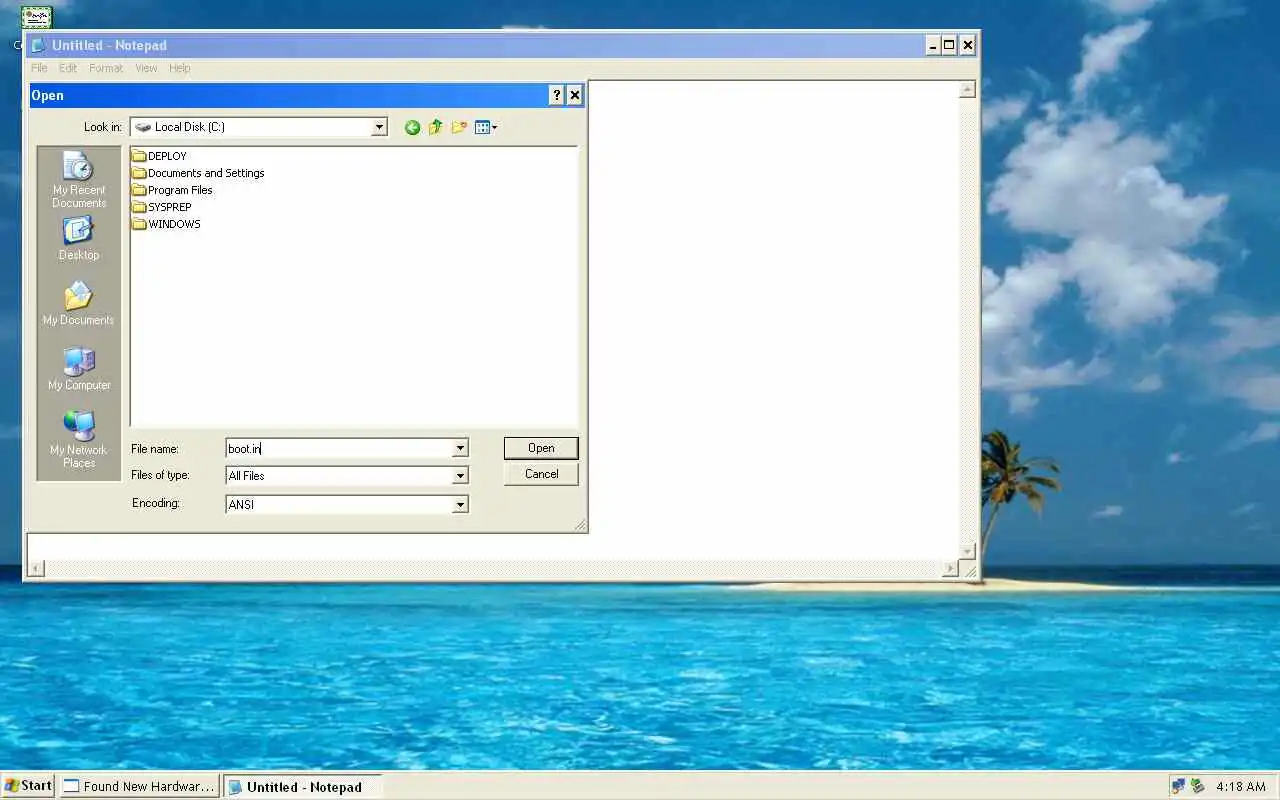Click Untitled - Notepad taskbar button

pos(303,787)
